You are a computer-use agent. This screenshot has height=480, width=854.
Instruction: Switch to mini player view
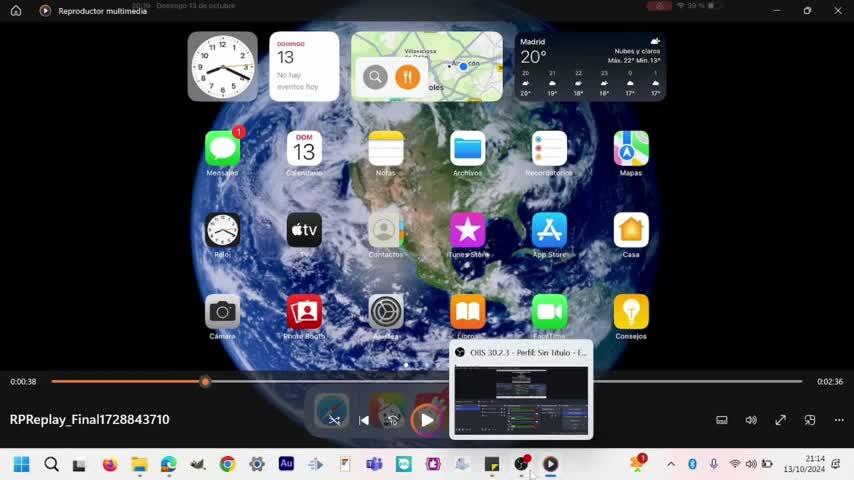[x=810, y=420]
